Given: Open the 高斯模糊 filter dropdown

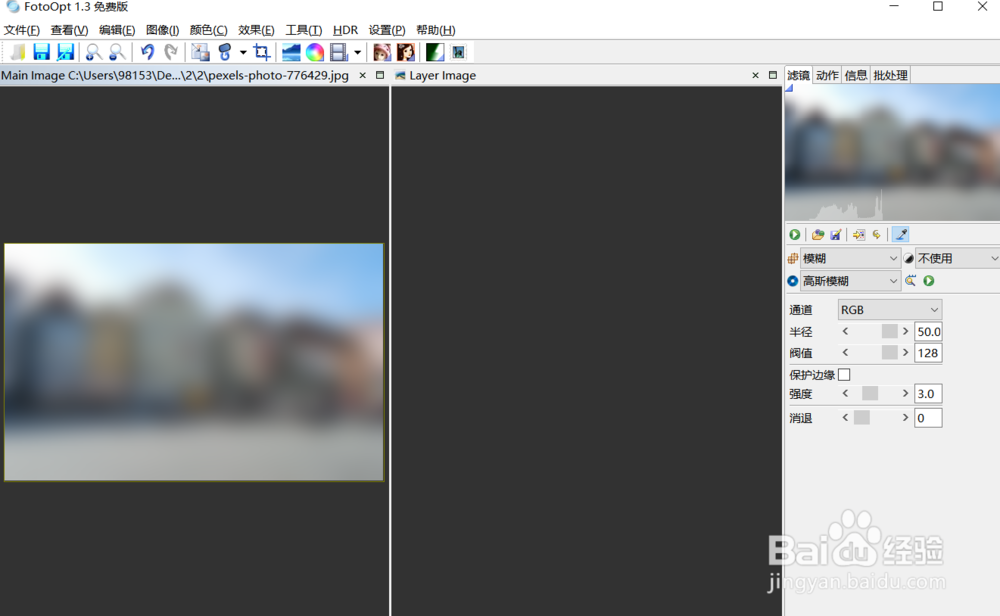Looking at the screenshot, I should pos(850,281).
